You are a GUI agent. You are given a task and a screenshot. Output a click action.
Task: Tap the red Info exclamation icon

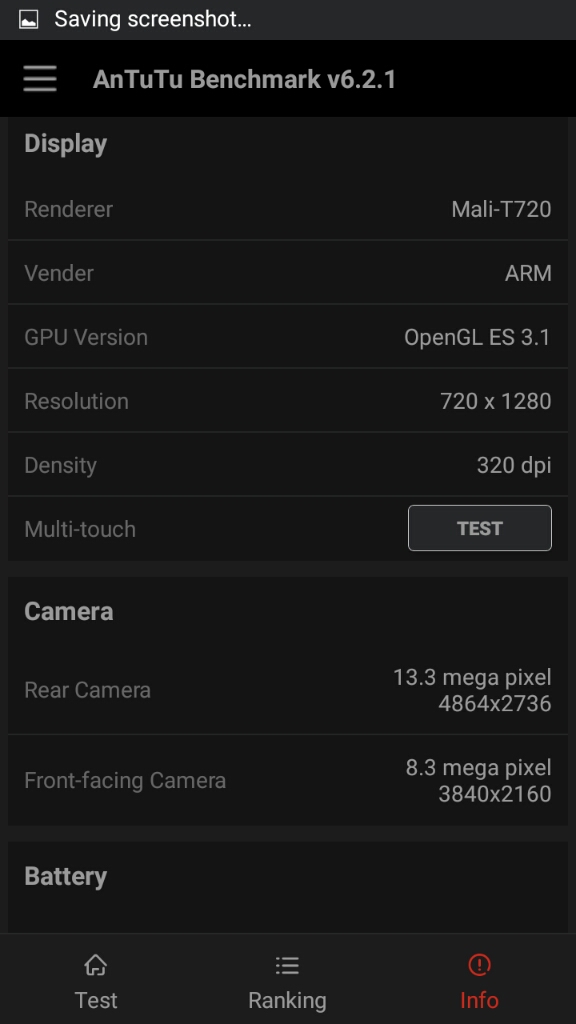479,965
